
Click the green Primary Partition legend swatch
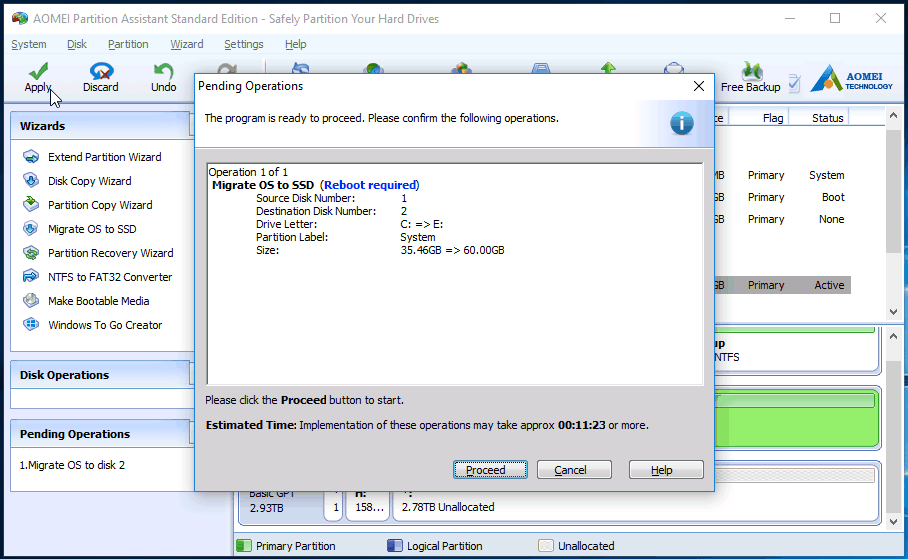[x=244, y=546]
